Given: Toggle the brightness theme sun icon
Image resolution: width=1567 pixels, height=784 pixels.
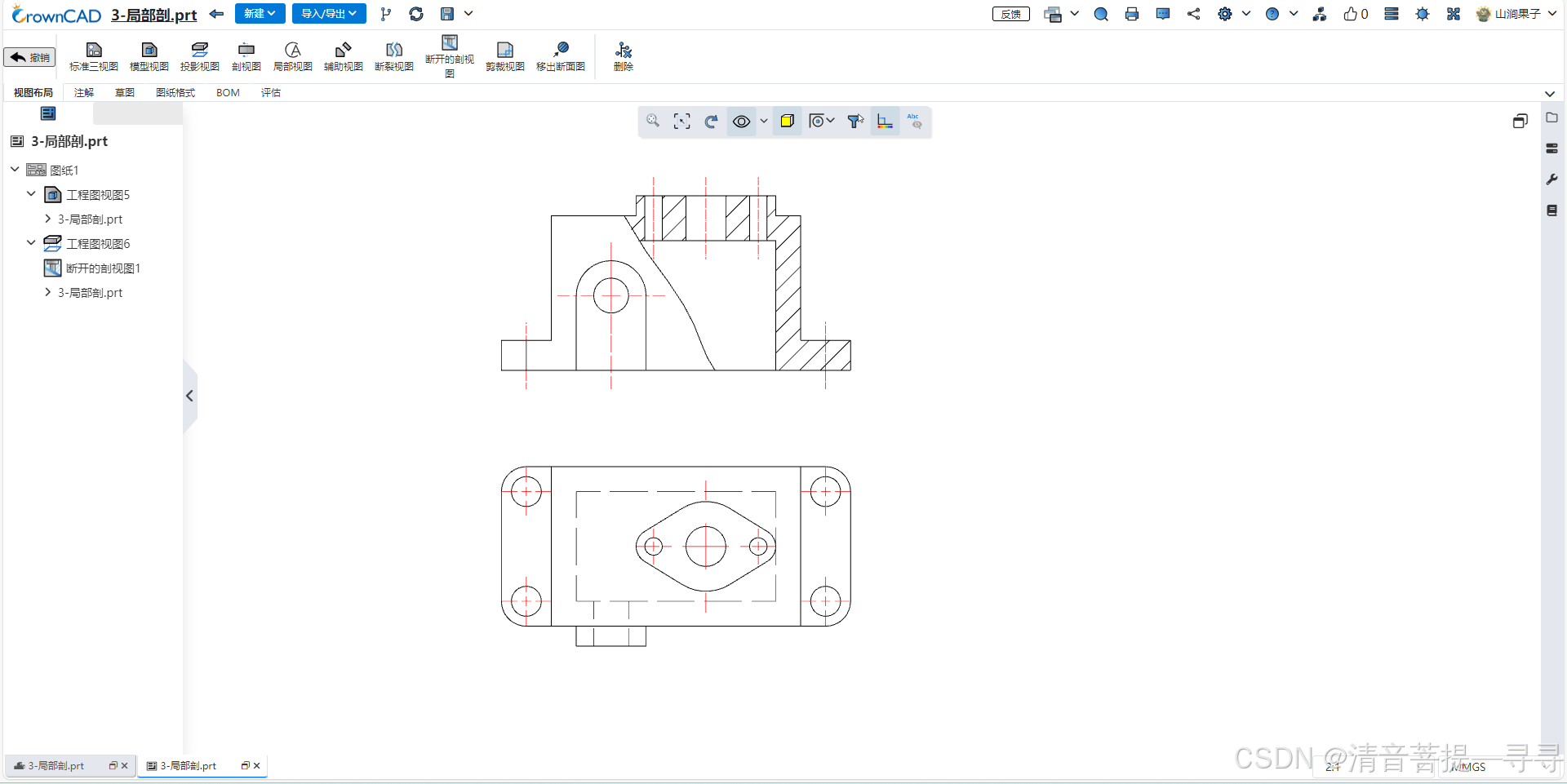Looking at the screenshot, I should point(1423,14).
